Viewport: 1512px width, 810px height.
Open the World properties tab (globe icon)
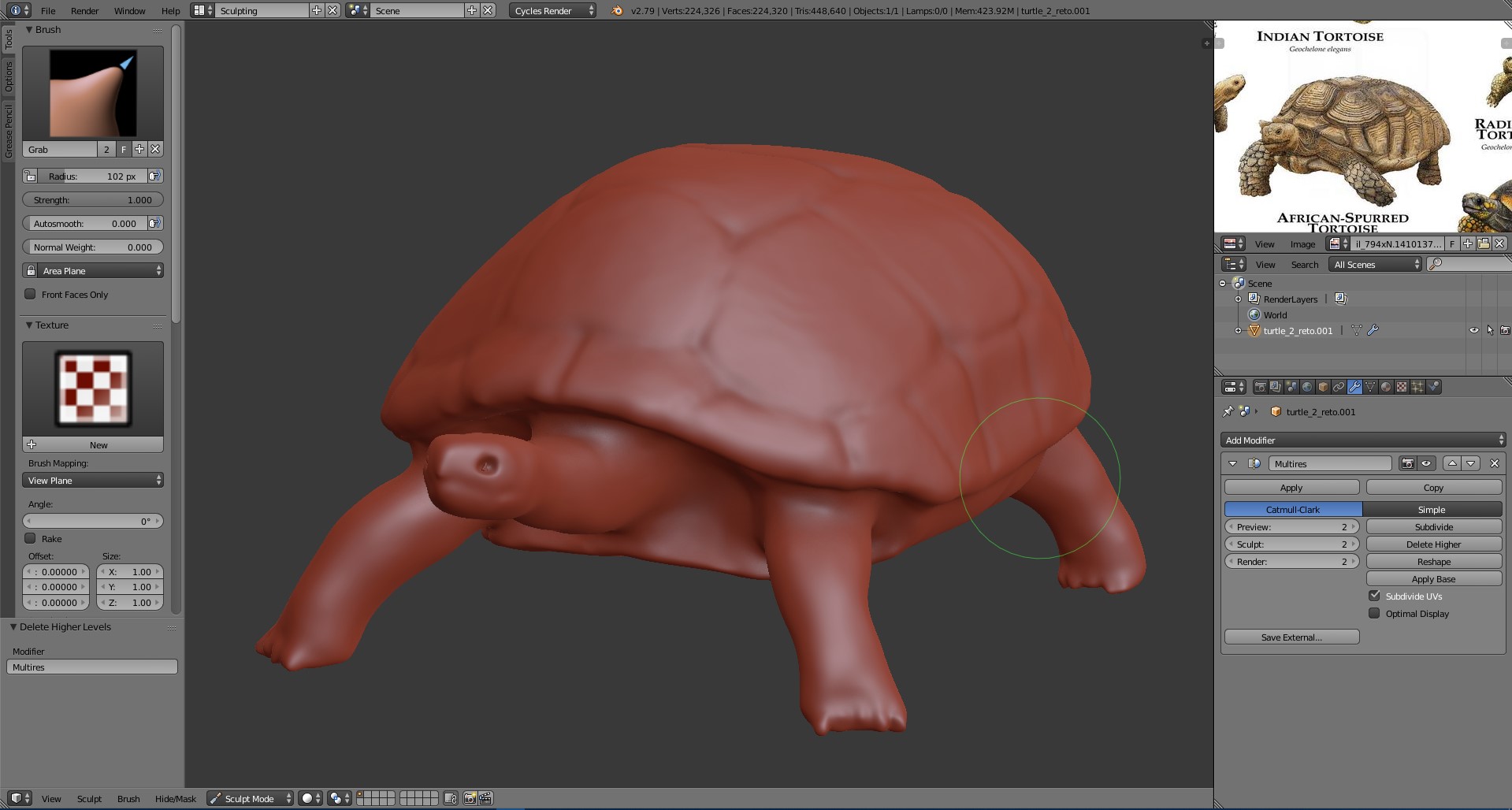click(1307, 387)
